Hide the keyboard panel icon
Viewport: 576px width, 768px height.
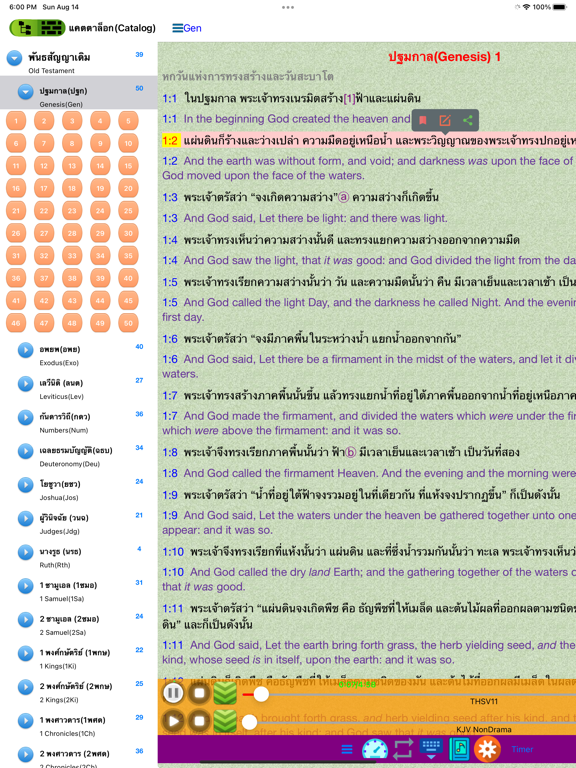click(x=431, y=749)
